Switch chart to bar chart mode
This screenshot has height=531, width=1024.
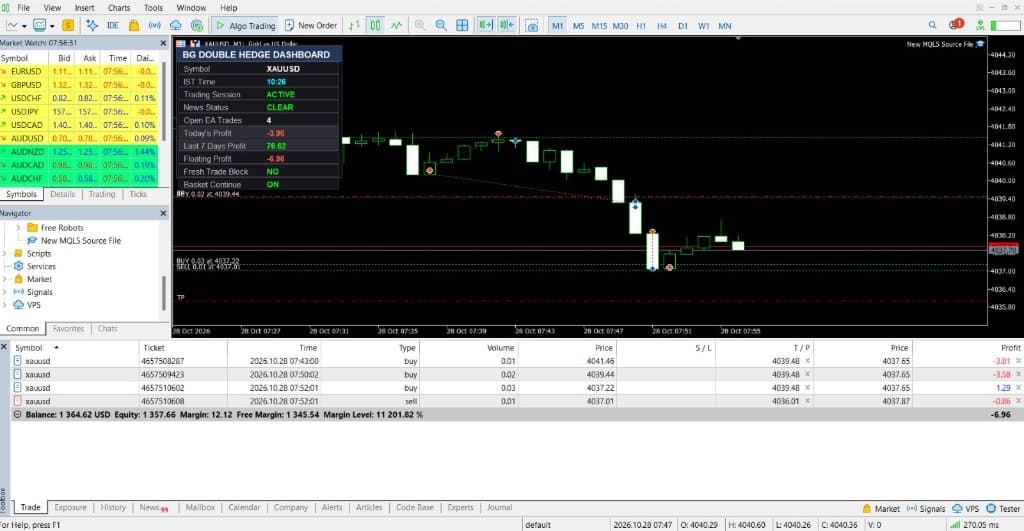tap(354, 25)
